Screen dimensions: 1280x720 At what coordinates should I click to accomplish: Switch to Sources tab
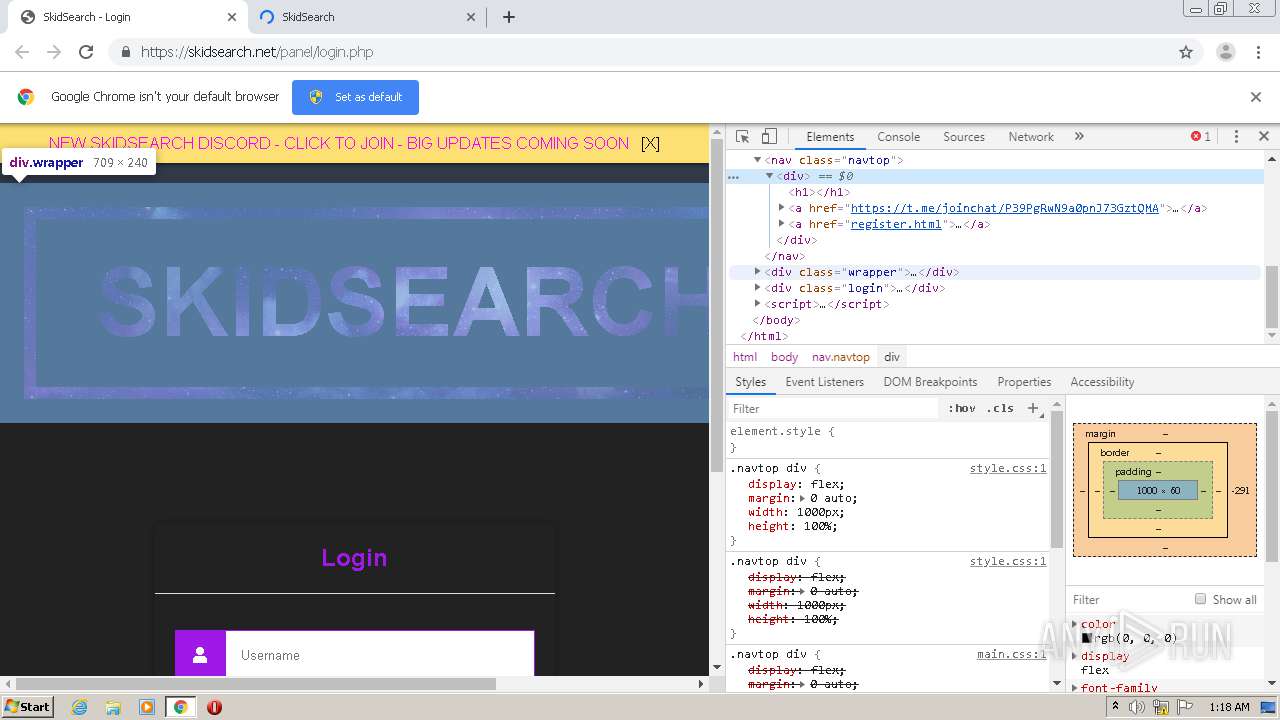(x=964, y=137)
